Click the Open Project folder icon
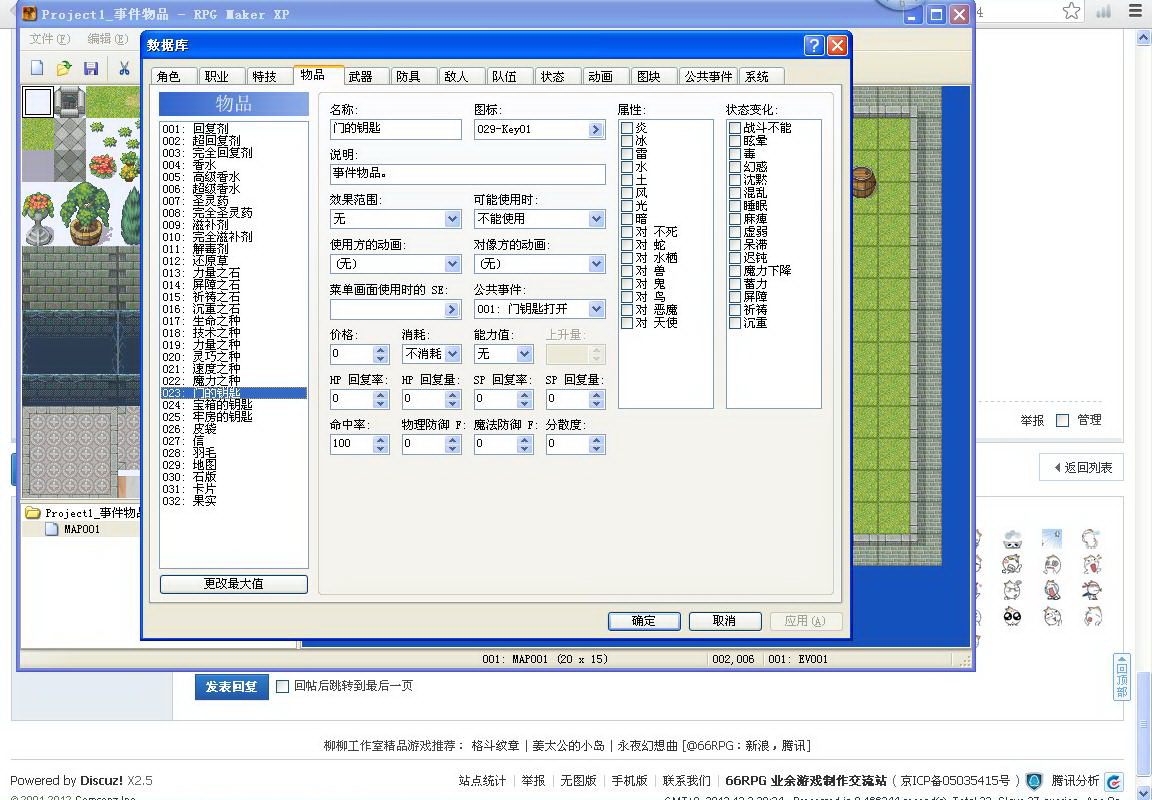 click(x=64, y=68)
